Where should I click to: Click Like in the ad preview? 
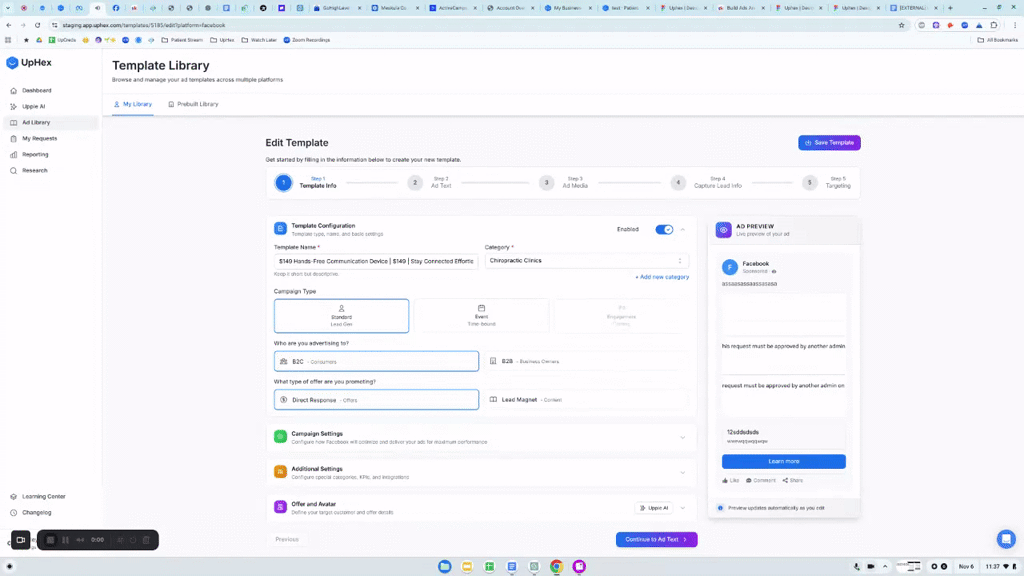point(731,481)
